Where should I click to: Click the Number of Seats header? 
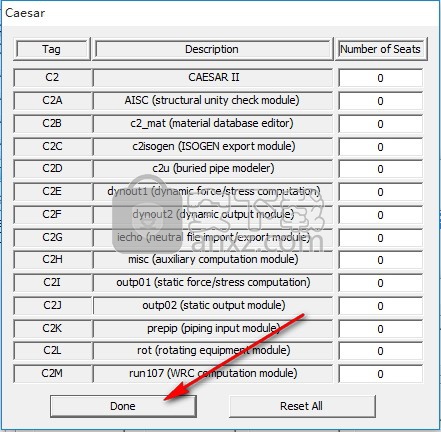[x=381, y=49]
